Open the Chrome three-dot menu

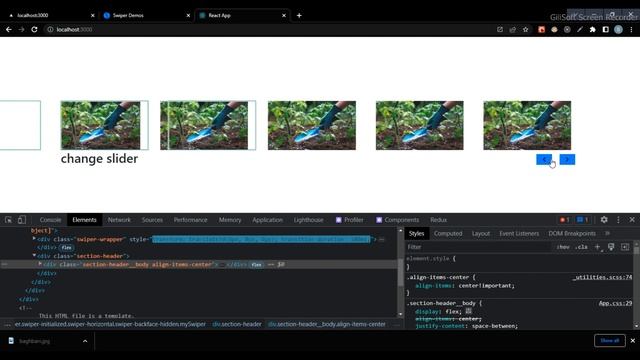click(631, 29)
